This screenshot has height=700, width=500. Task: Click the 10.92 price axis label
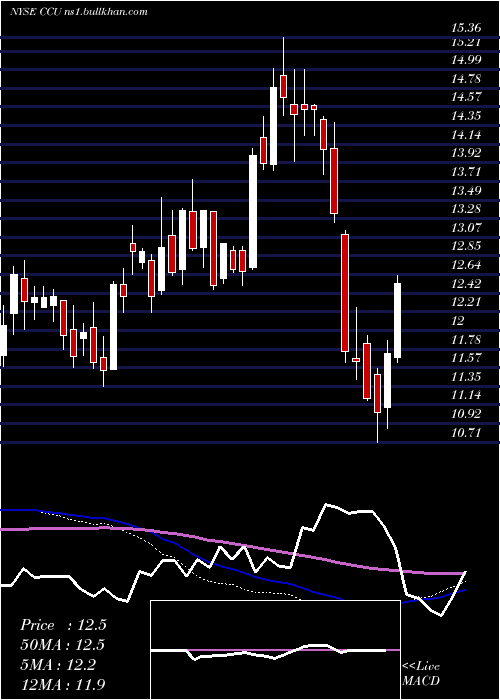(x=466, y=414)
